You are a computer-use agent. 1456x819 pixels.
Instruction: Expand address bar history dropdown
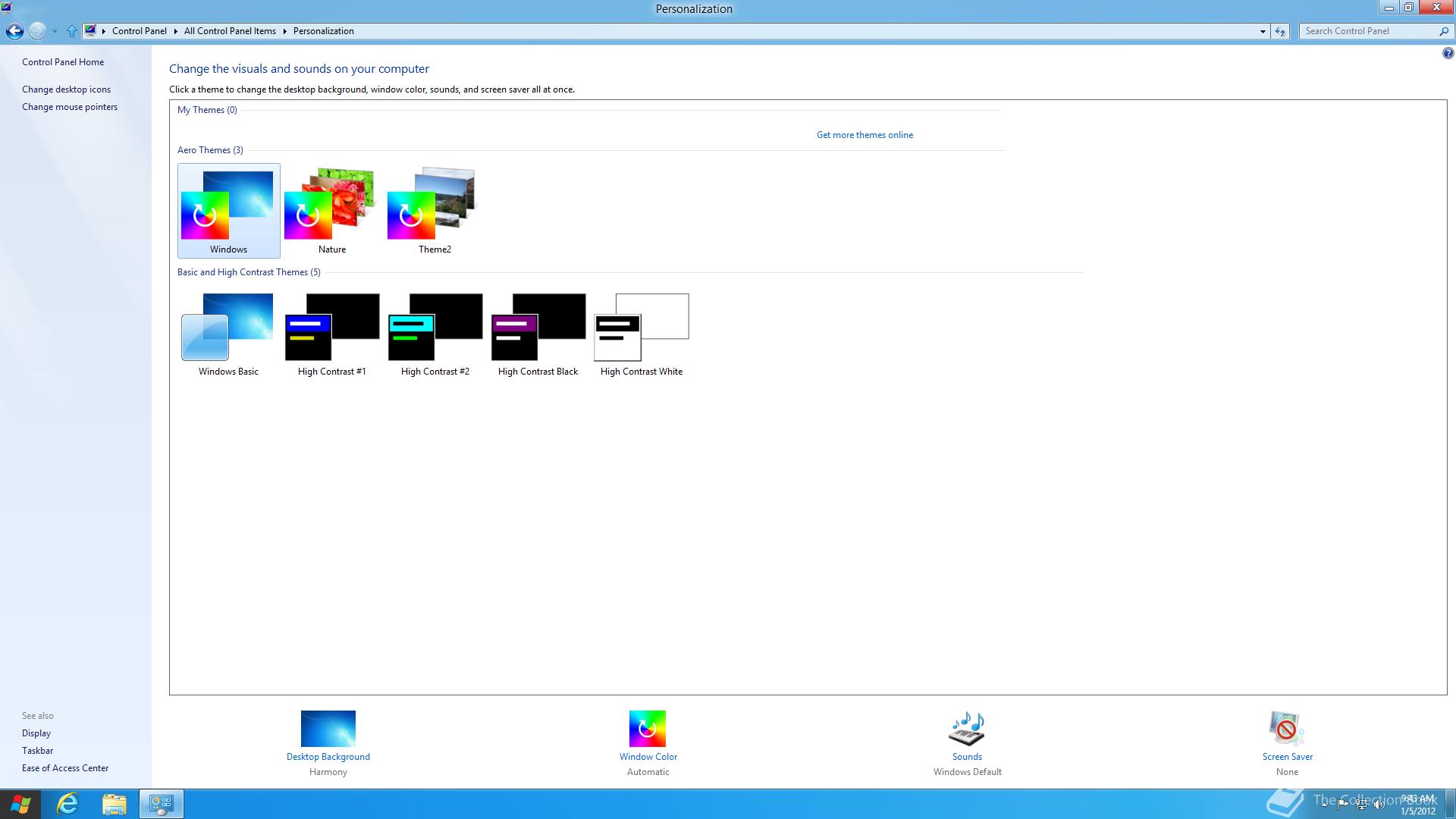click(1263, 31)
